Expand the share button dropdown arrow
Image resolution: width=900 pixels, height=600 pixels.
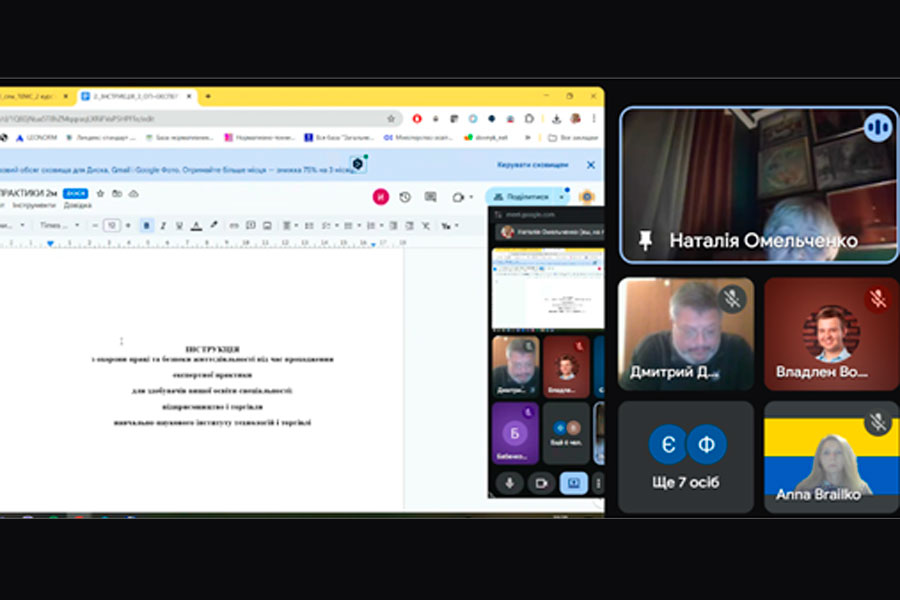tap(562, 197)
